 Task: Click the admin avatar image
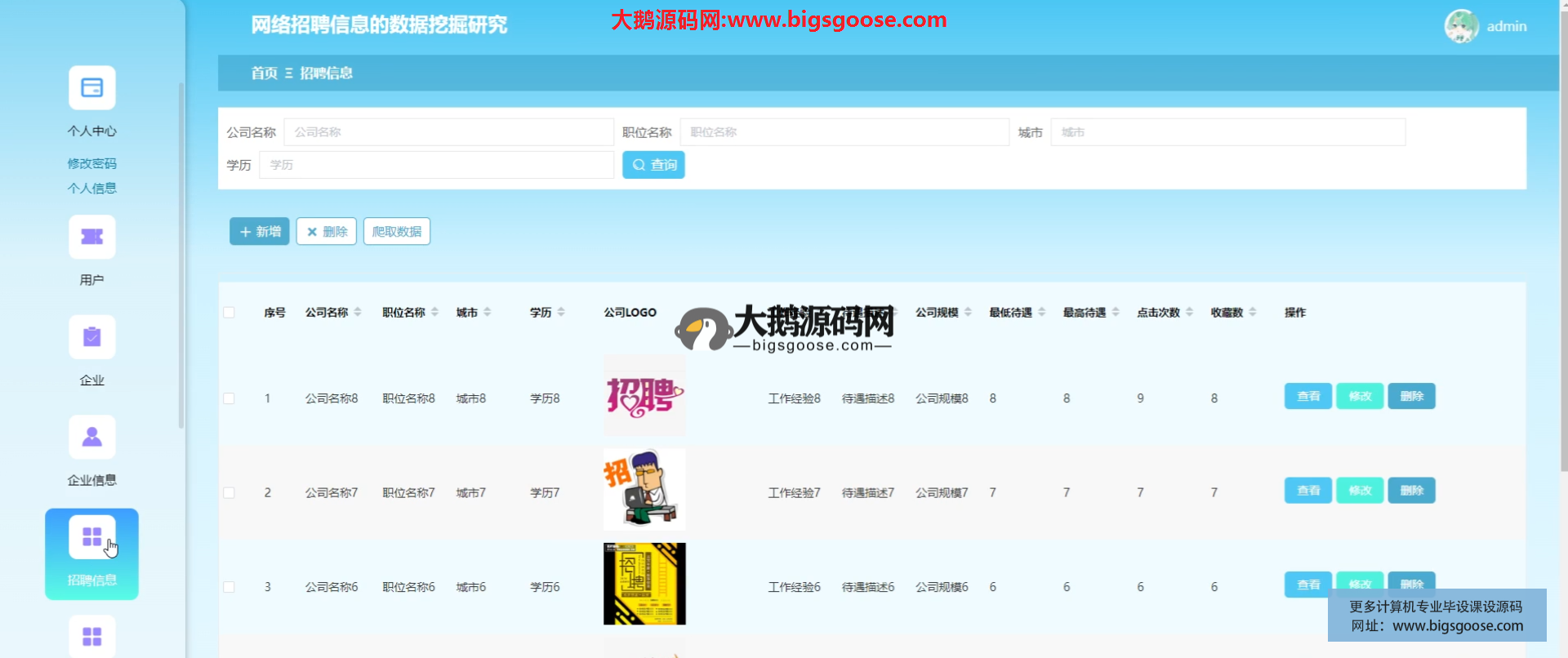pyautogui.click(x=1460, y=26)
